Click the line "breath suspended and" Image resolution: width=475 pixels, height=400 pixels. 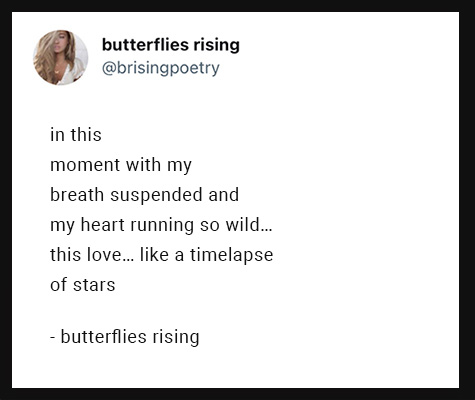point(144,195)
